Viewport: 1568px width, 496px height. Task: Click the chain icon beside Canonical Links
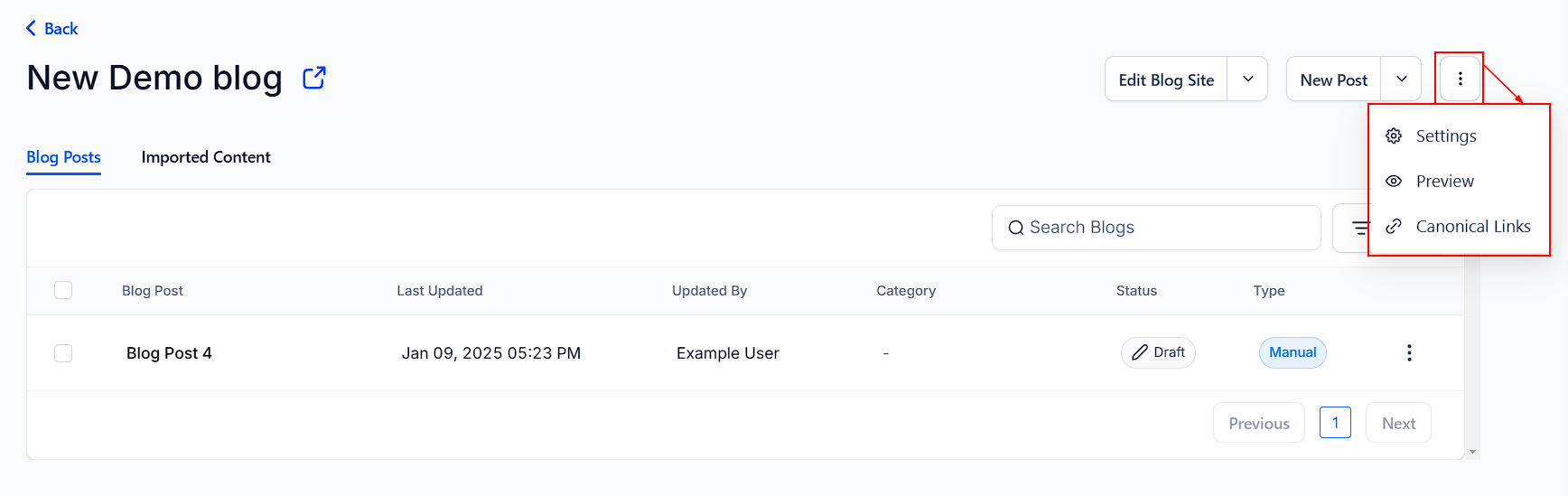coord(1394,226)
